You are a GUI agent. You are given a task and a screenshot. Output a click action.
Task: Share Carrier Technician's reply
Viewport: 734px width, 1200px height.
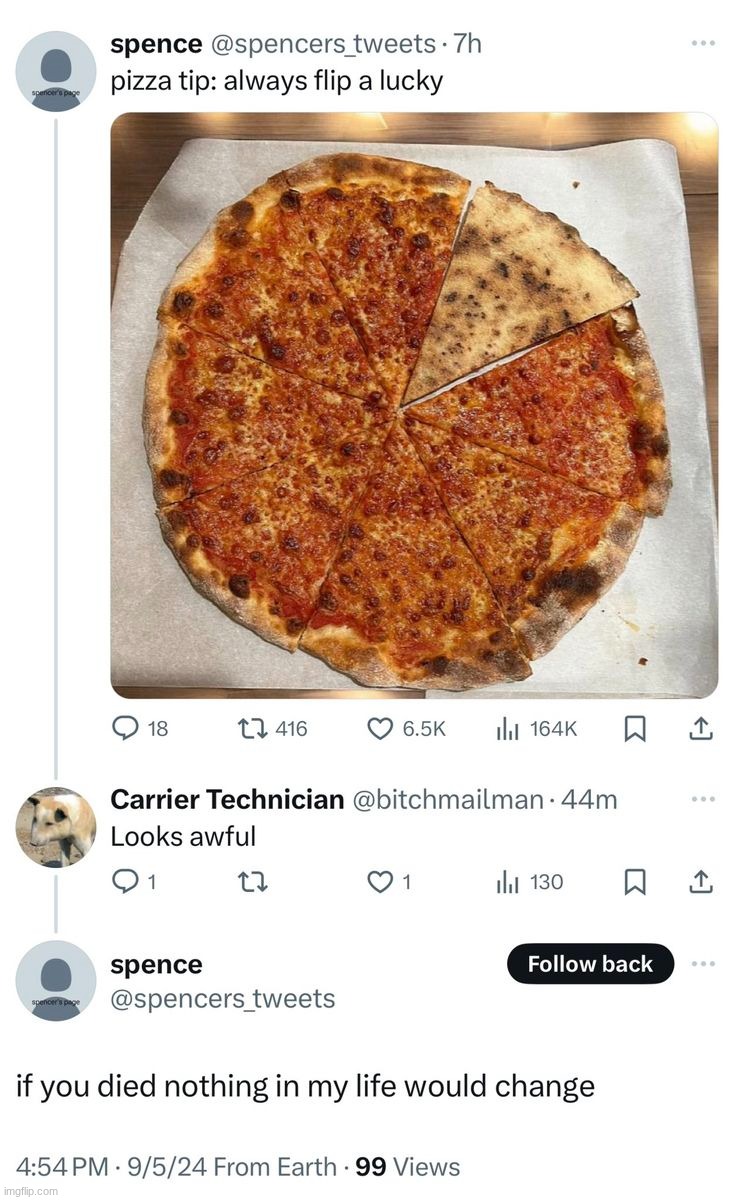(702, 882)
